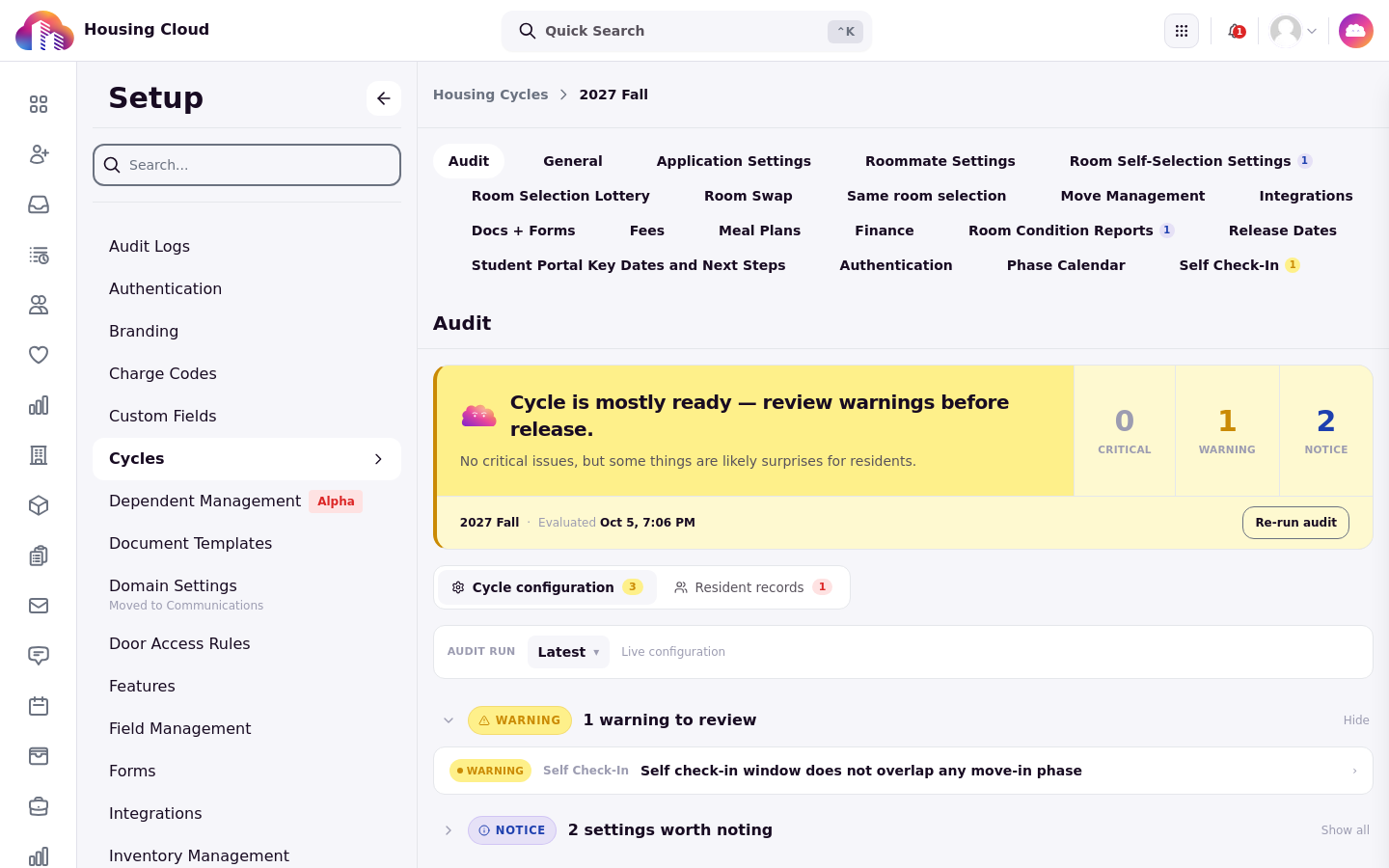Open the Latest audit run dropdown
The height and width of the screenshot is (868, 1389).
click(568, 652)
